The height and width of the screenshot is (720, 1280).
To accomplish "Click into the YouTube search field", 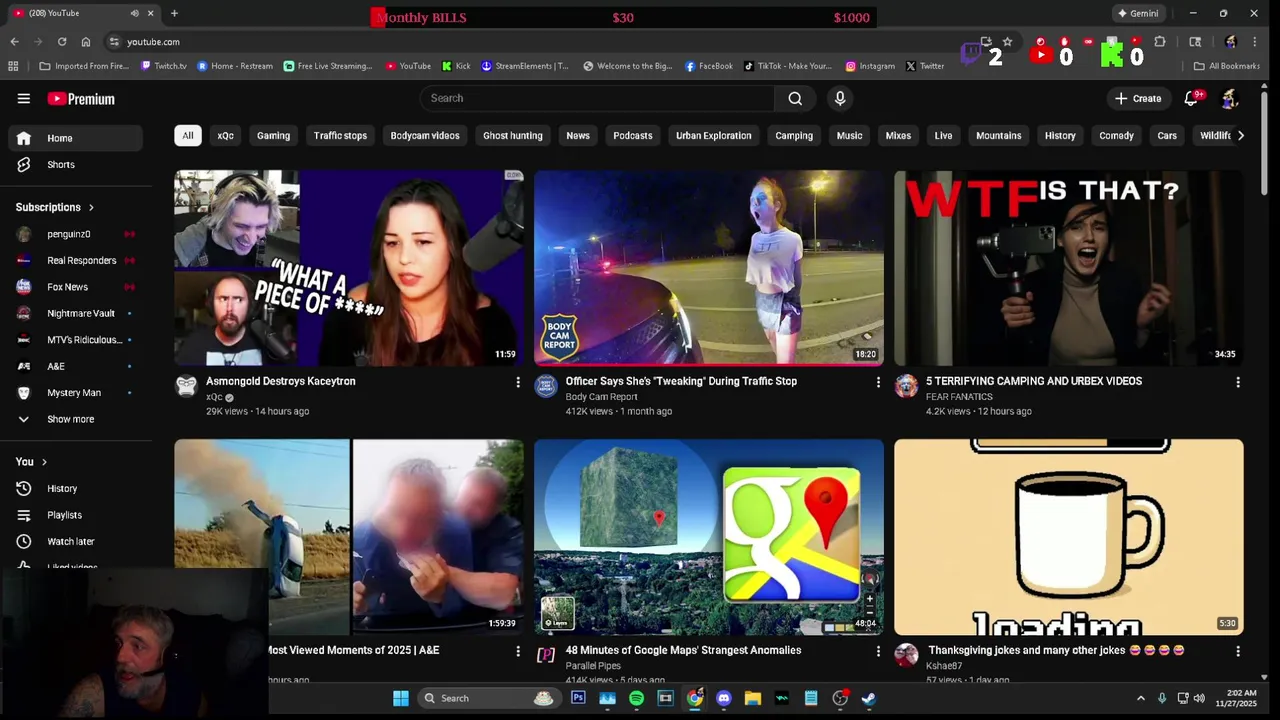I will pyautogui.click(x=597, y=98).
